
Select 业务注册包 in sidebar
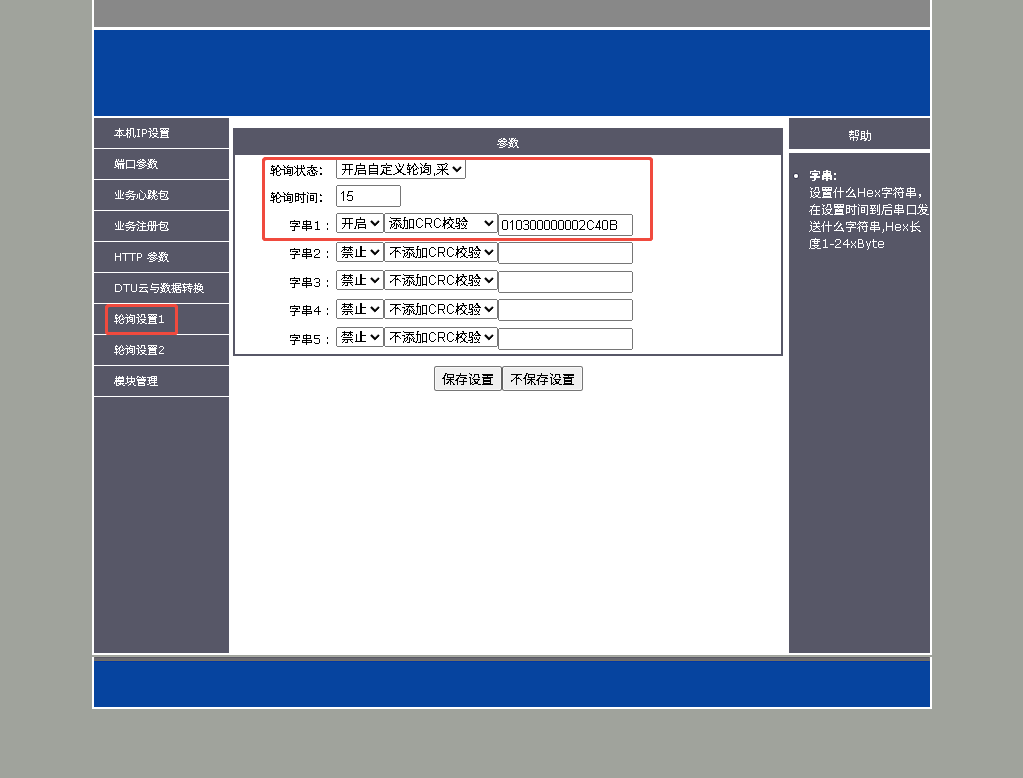pos(141,226)
